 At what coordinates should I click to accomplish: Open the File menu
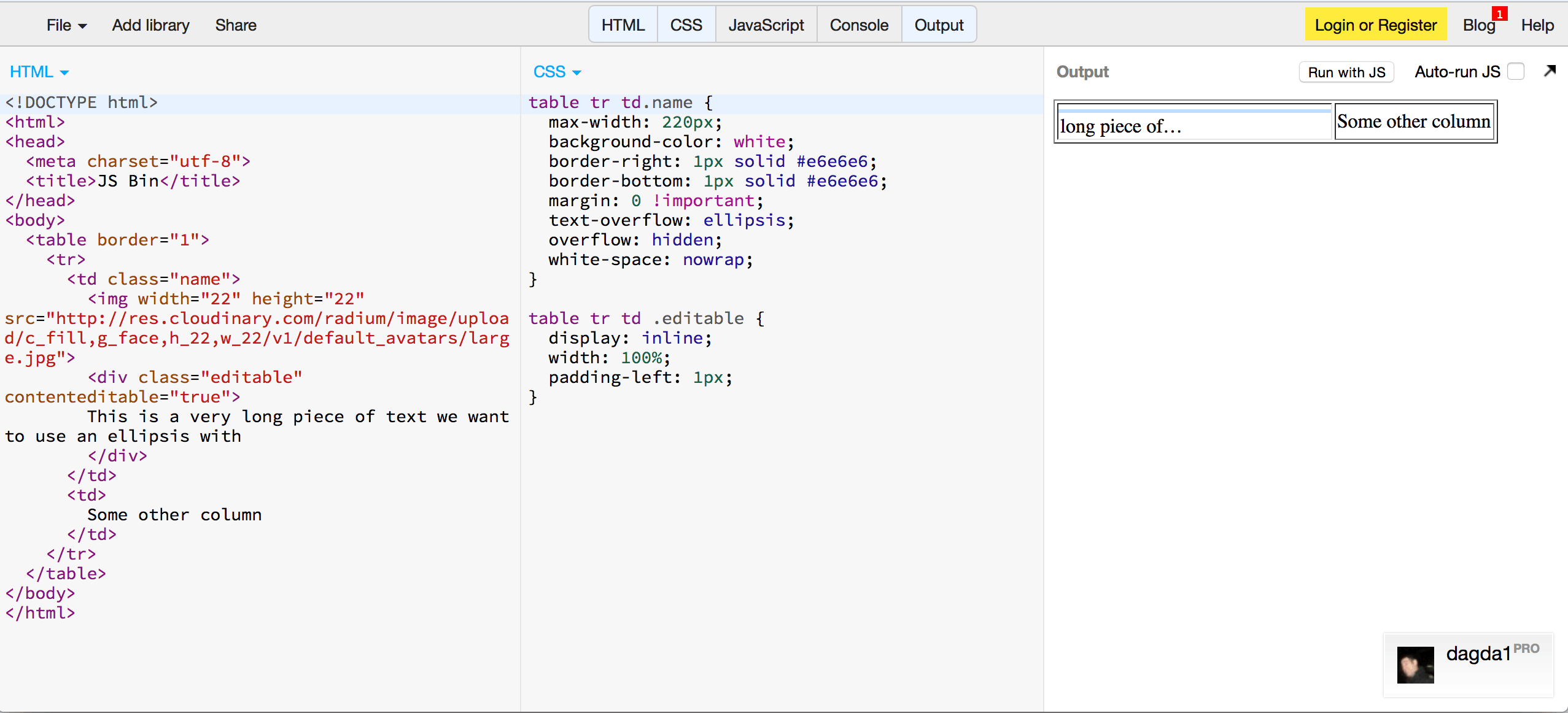coord(66,25)
